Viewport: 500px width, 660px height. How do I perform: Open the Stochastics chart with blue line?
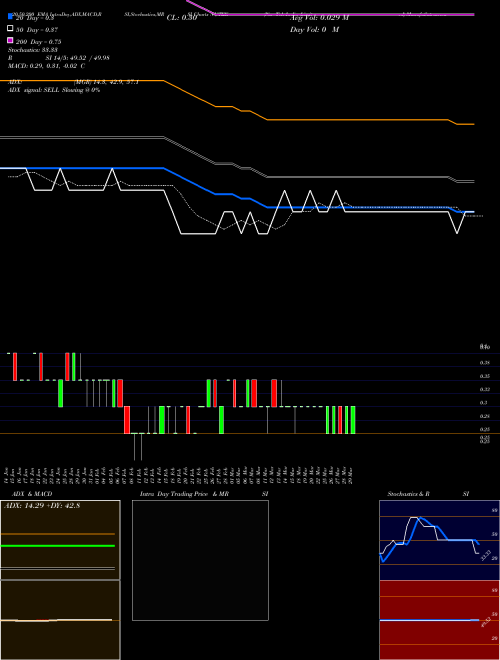439,540
